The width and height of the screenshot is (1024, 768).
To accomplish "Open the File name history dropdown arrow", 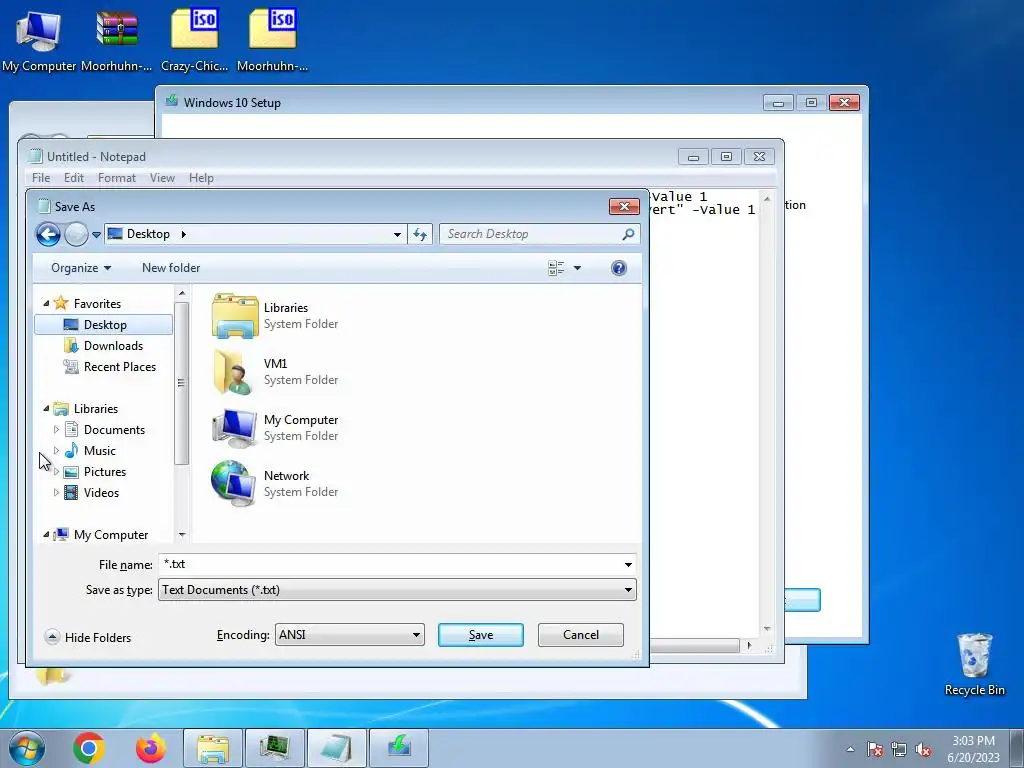I will [628, 564].
